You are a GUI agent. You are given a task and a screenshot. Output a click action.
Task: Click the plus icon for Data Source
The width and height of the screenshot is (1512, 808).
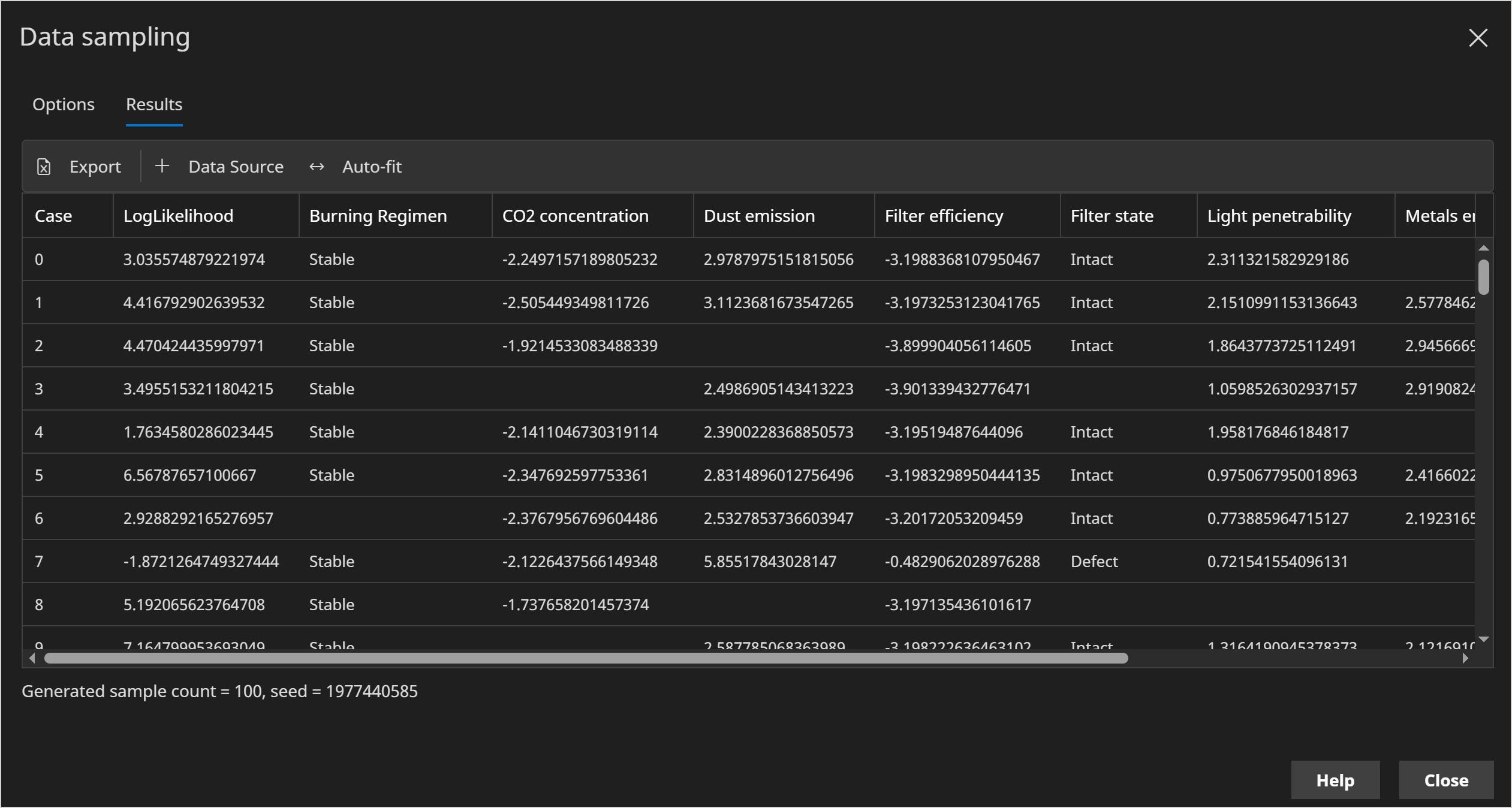point(162,166)
